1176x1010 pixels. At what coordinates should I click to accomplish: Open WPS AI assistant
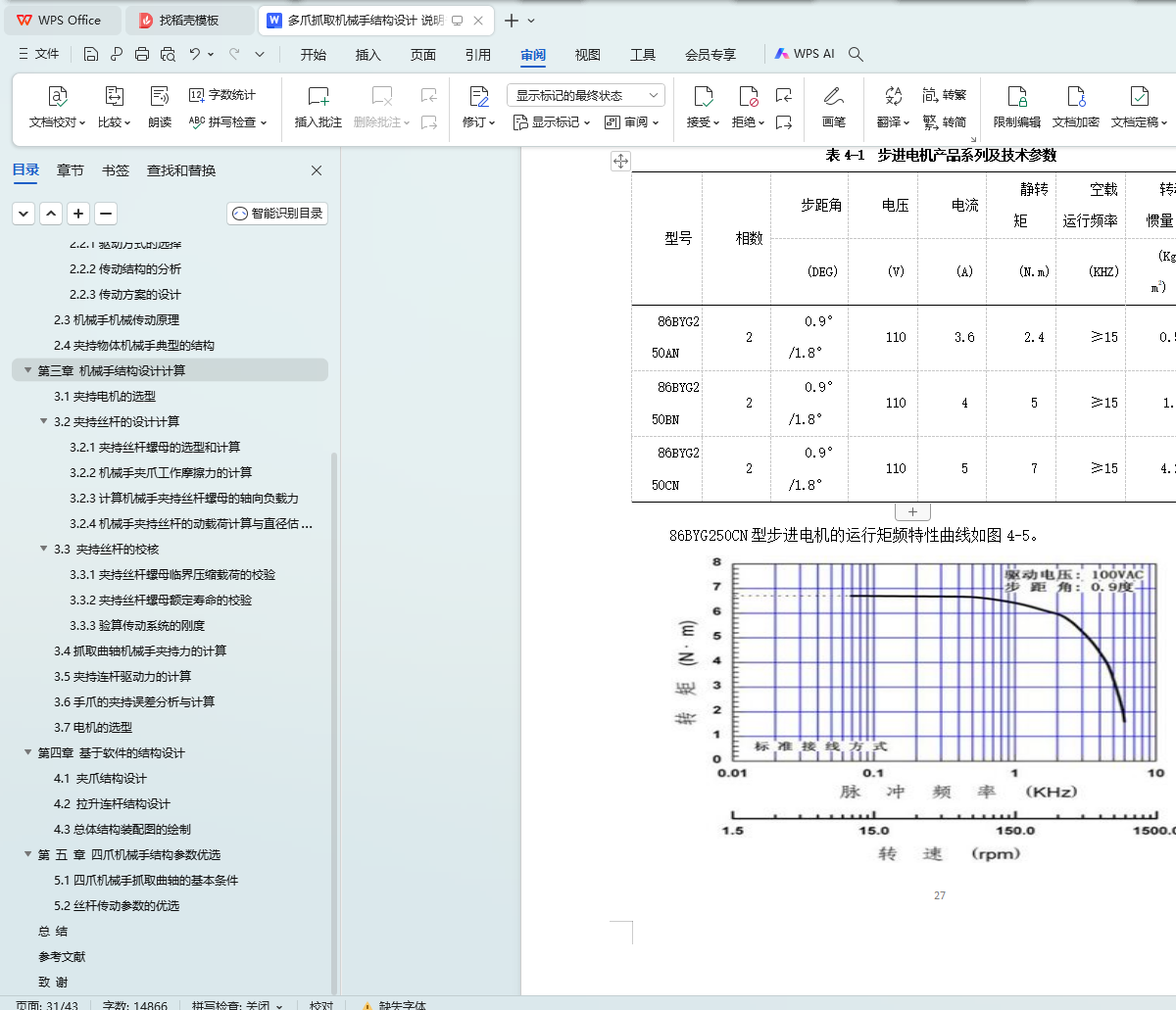click(805, 54)
